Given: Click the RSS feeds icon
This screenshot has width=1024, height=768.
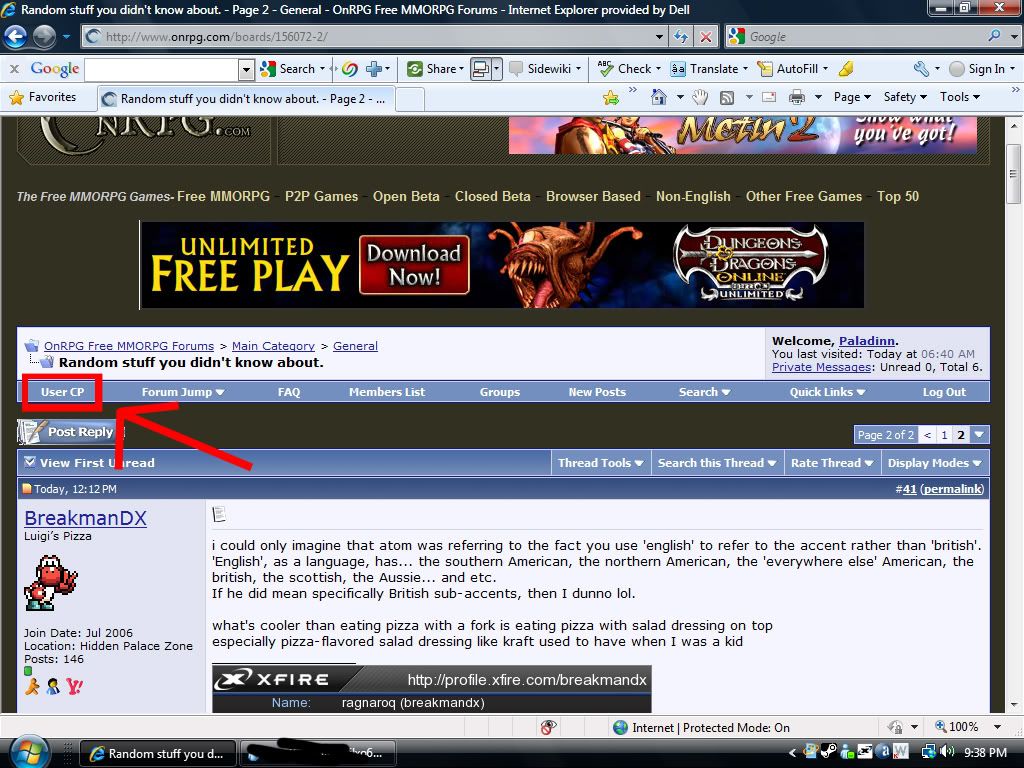Looking at the screenshot, I should click(728, 97).
